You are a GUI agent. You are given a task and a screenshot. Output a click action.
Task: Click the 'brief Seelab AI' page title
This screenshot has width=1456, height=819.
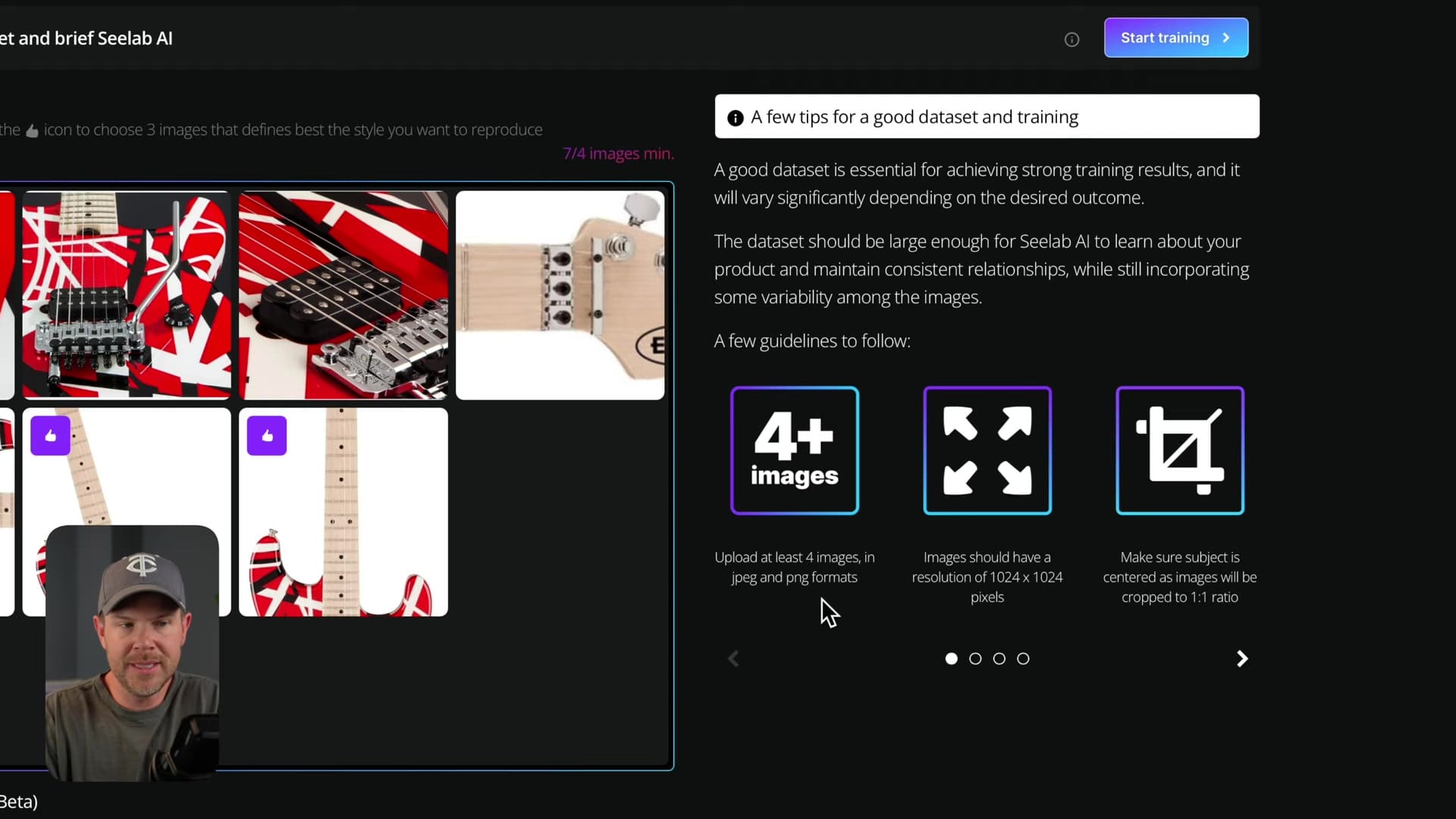tap(113, 39)
